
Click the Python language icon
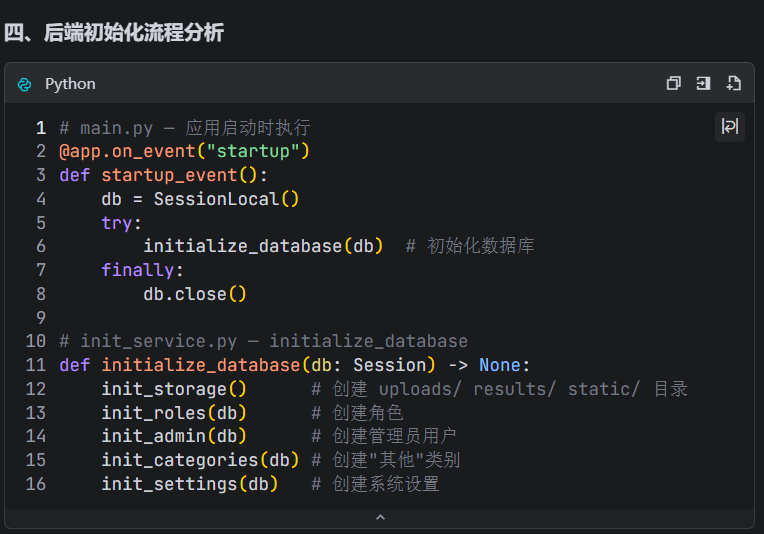(24, 84)
